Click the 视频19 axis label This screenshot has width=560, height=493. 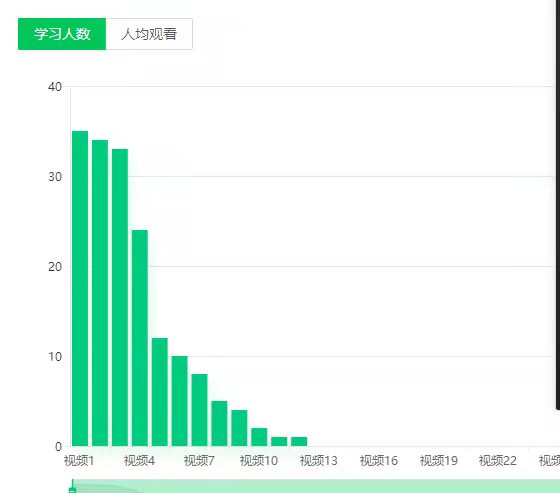point(439,461)
